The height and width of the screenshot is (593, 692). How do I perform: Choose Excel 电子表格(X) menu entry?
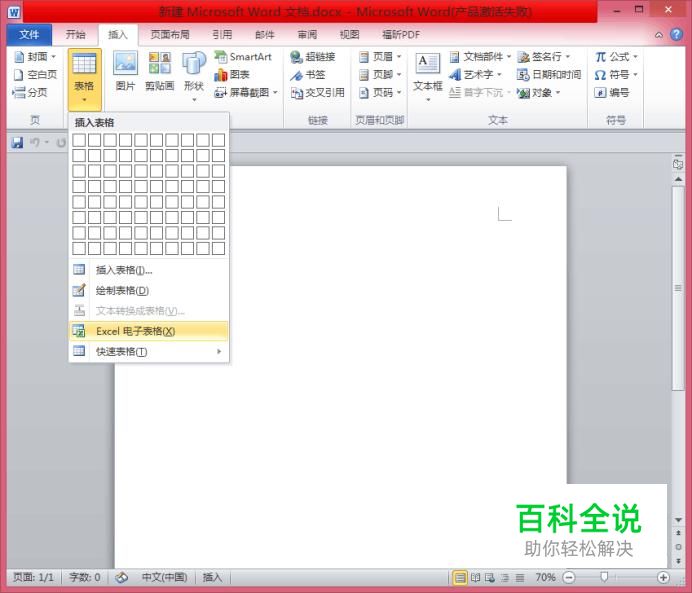(149, 331)
